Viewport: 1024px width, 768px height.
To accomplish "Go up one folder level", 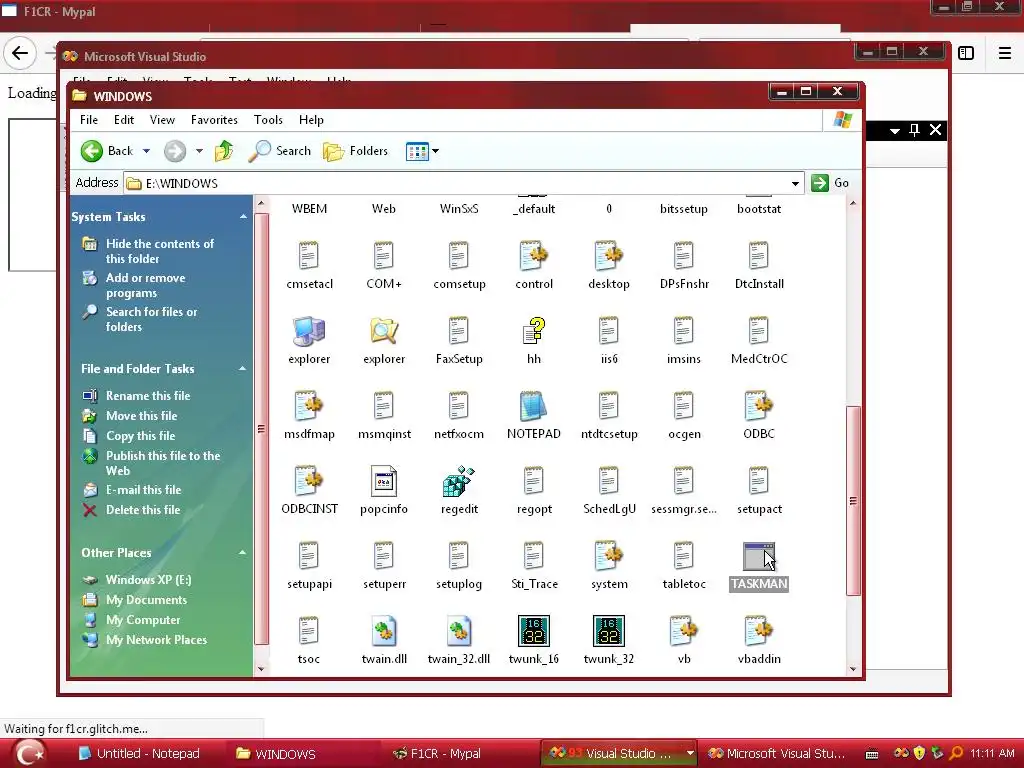I will pos(224,151).
